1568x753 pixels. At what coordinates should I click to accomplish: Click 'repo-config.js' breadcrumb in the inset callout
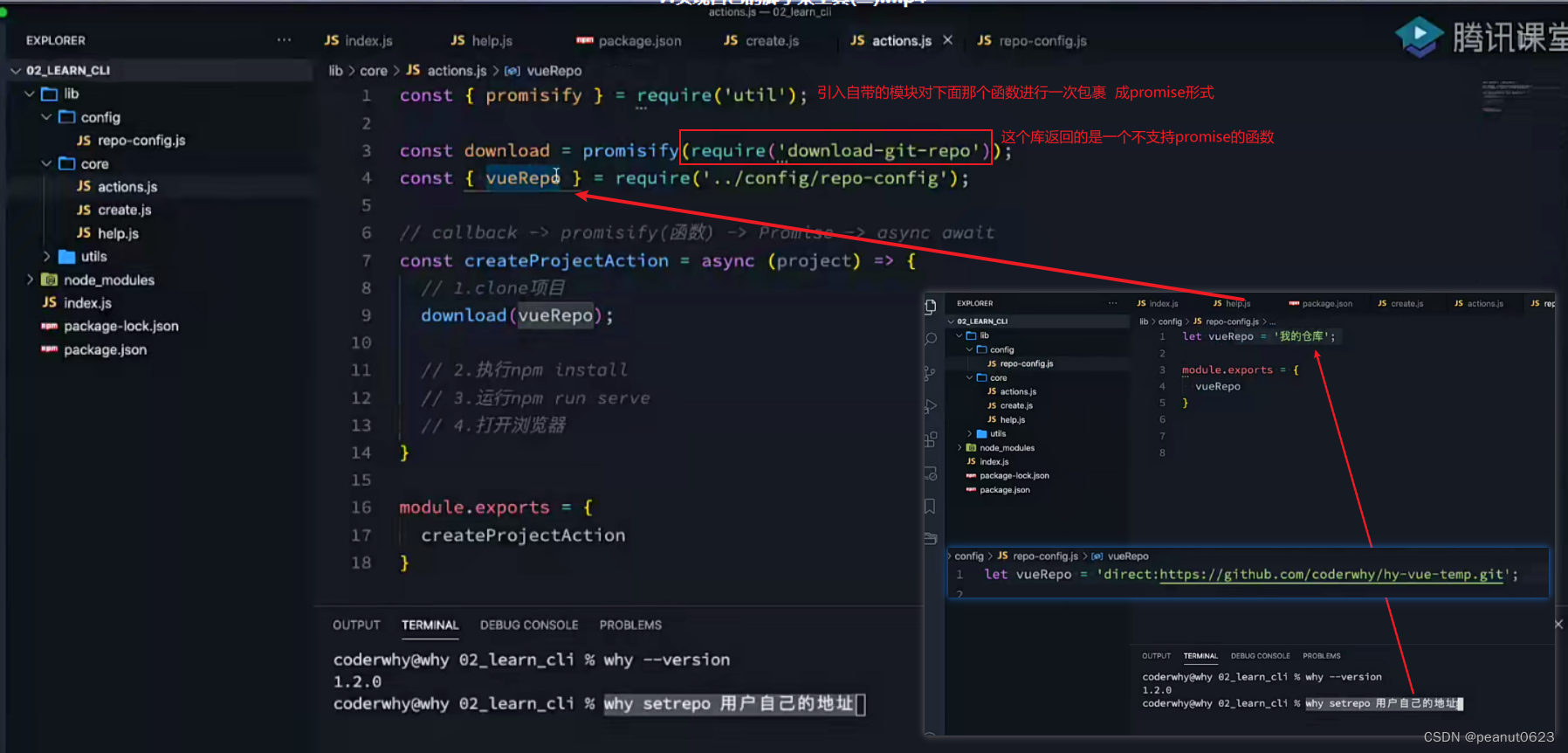[x=1045, y=556]
